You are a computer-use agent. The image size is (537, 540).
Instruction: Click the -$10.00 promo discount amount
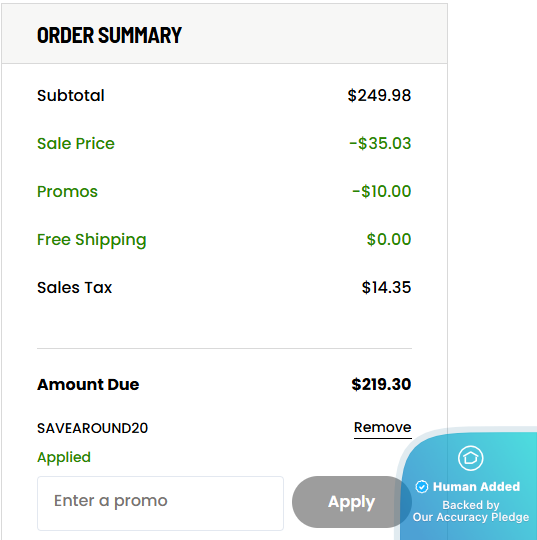pos(382,191)
